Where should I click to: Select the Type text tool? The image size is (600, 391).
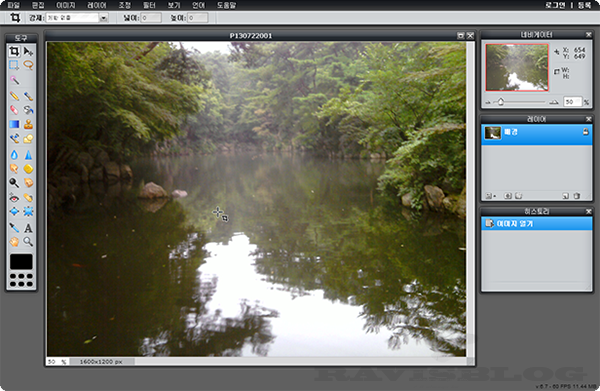pos(28,228)
